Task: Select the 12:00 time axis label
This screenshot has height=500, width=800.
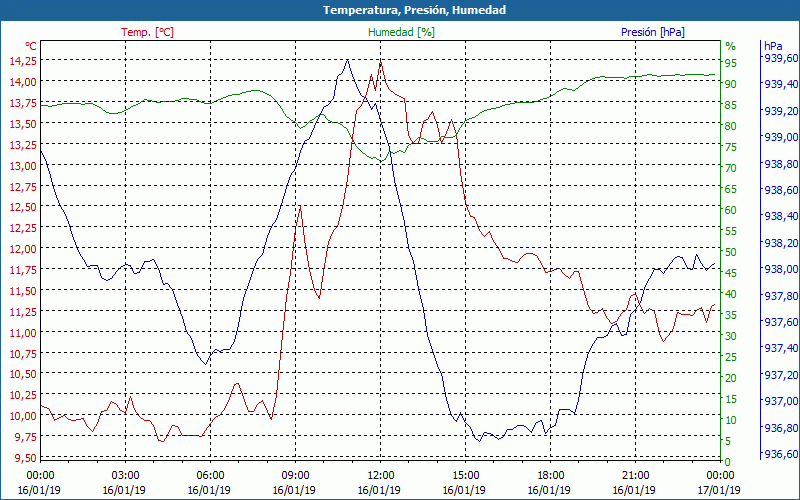Action: tap(380, 476)
